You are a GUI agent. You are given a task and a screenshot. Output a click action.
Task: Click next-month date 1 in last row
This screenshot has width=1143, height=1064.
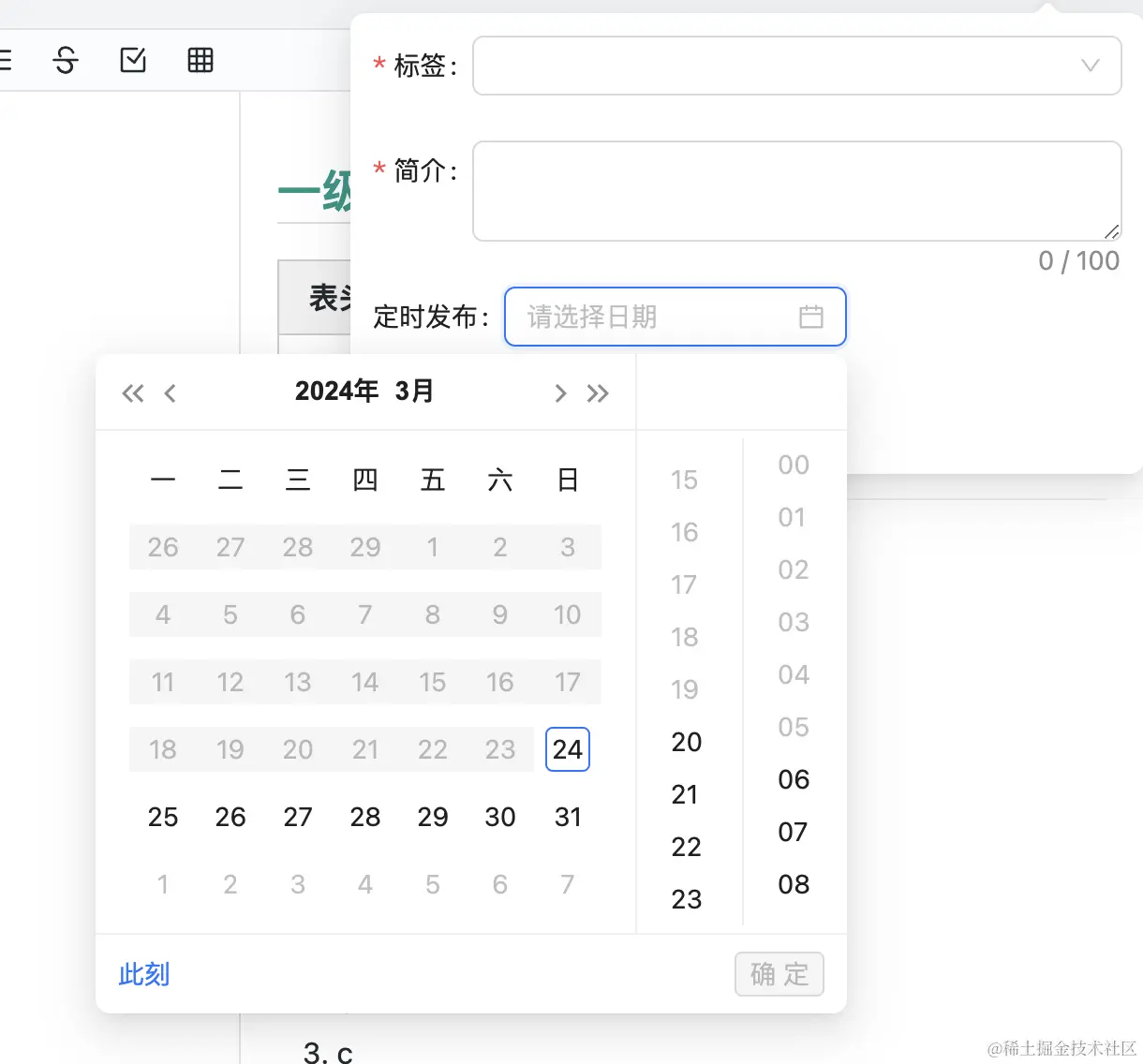tap(163, 884)
